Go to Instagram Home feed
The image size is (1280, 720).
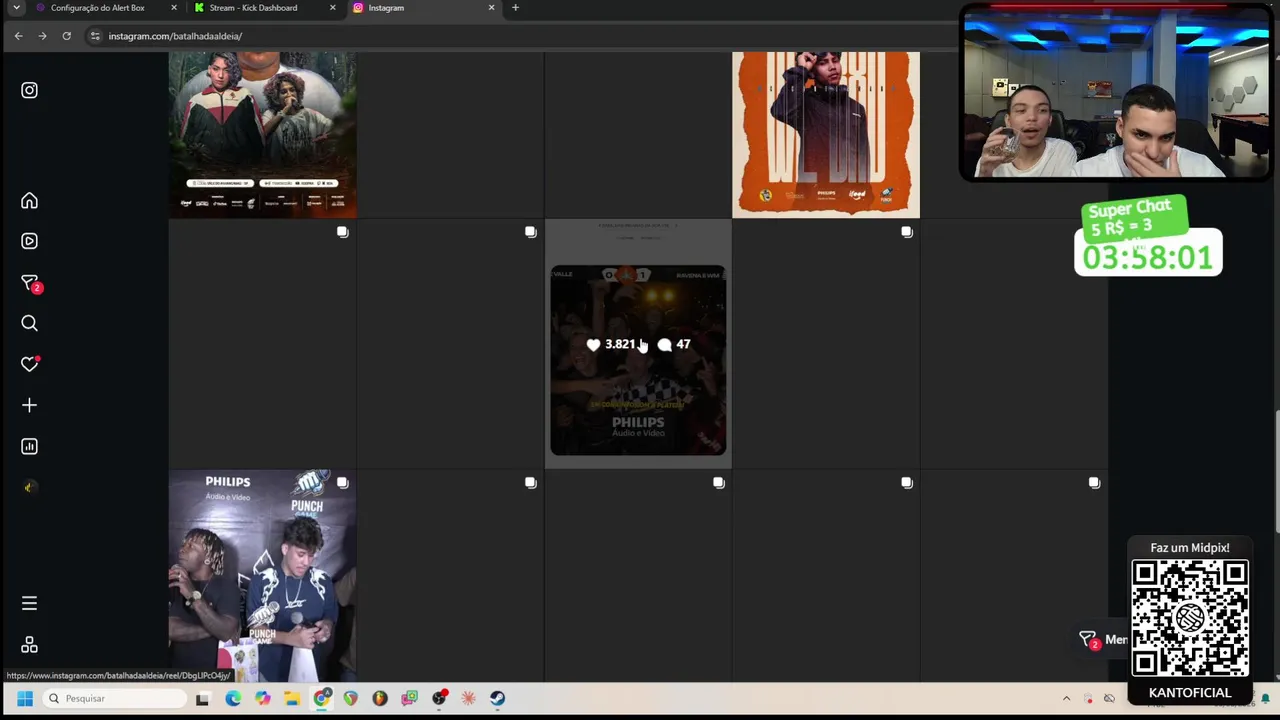[29, 201]
